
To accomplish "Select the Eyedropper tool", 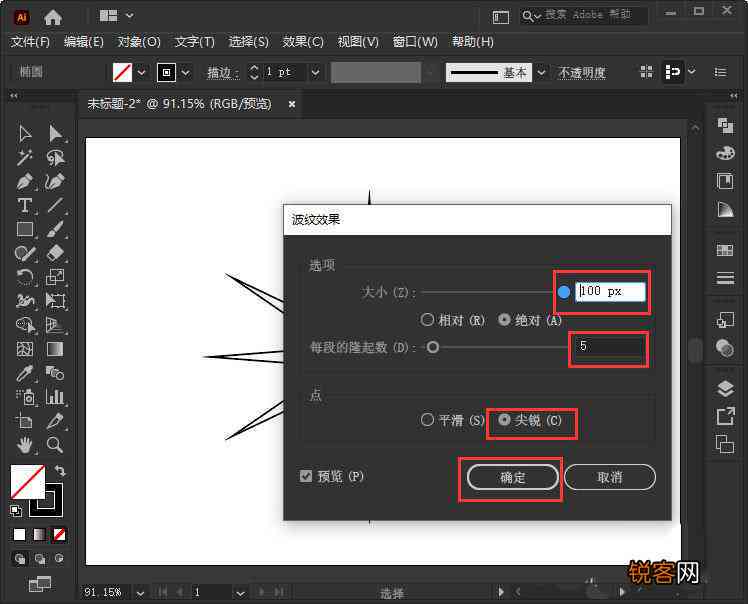I will coord(25,373).
